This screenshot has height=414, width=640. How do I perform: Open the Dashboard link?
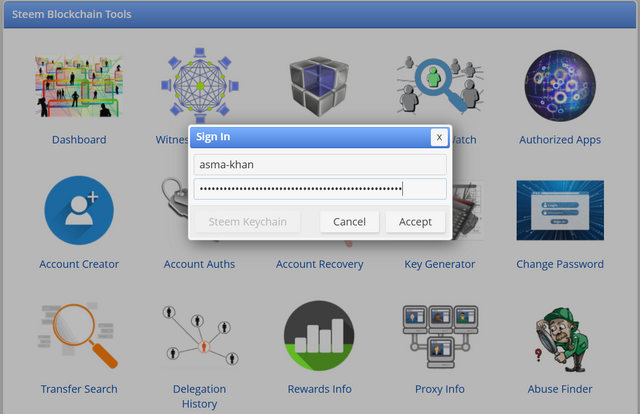[79, 140]
